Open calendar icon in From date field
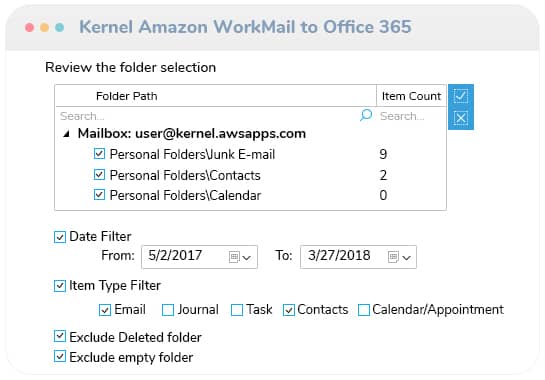This screenshot has height=380, width=545. tap(234, 257)
